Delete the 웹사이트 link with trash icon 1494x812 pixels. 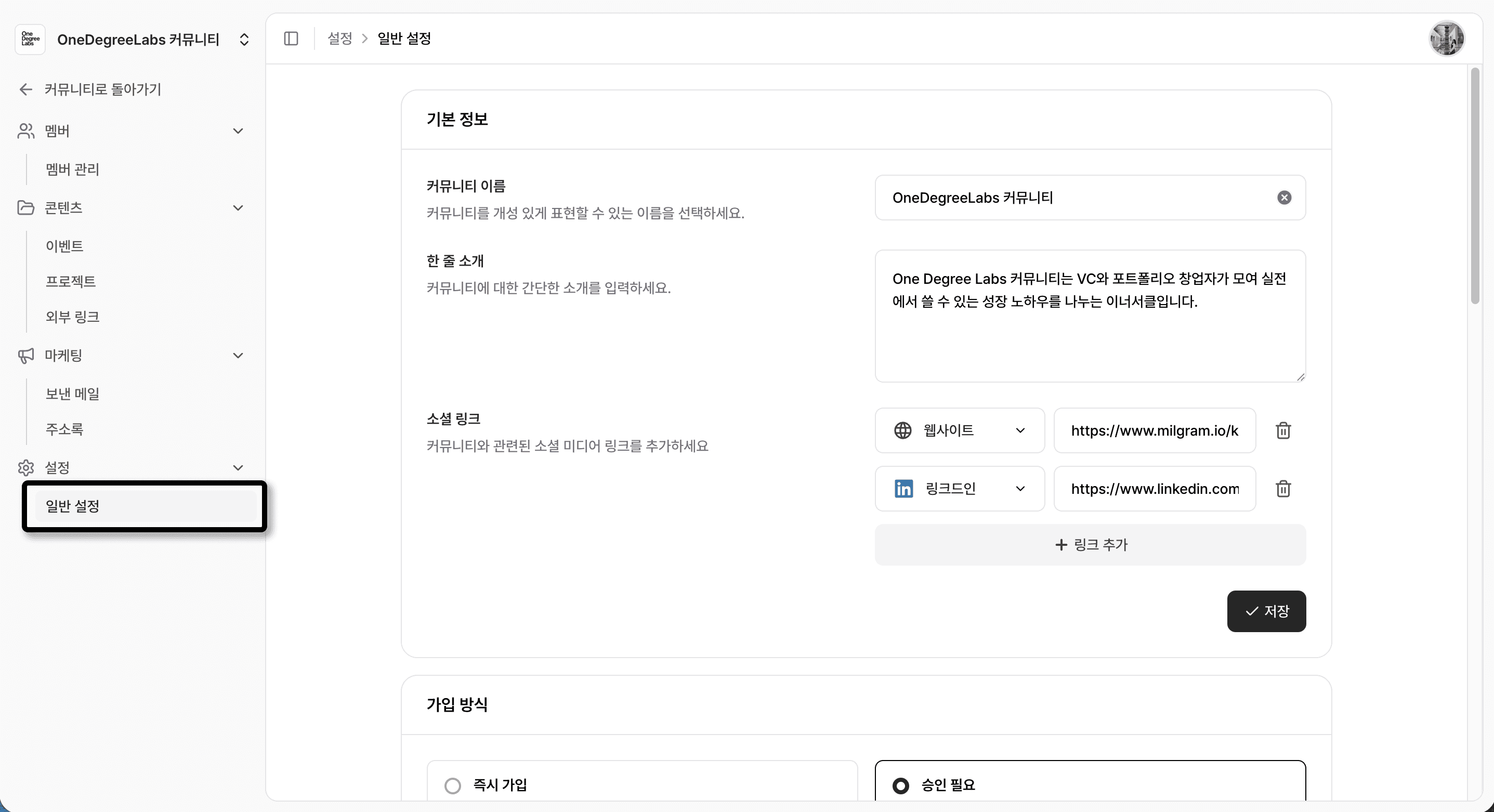tap(1283, 430)
